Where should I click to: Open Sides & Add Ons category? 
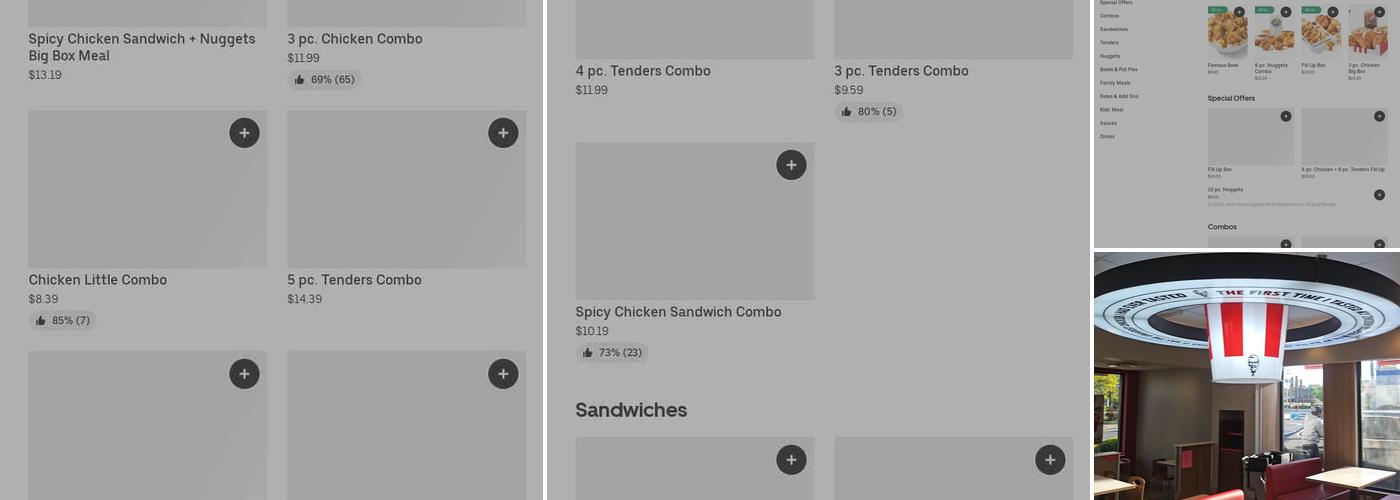coord(1119,96)
